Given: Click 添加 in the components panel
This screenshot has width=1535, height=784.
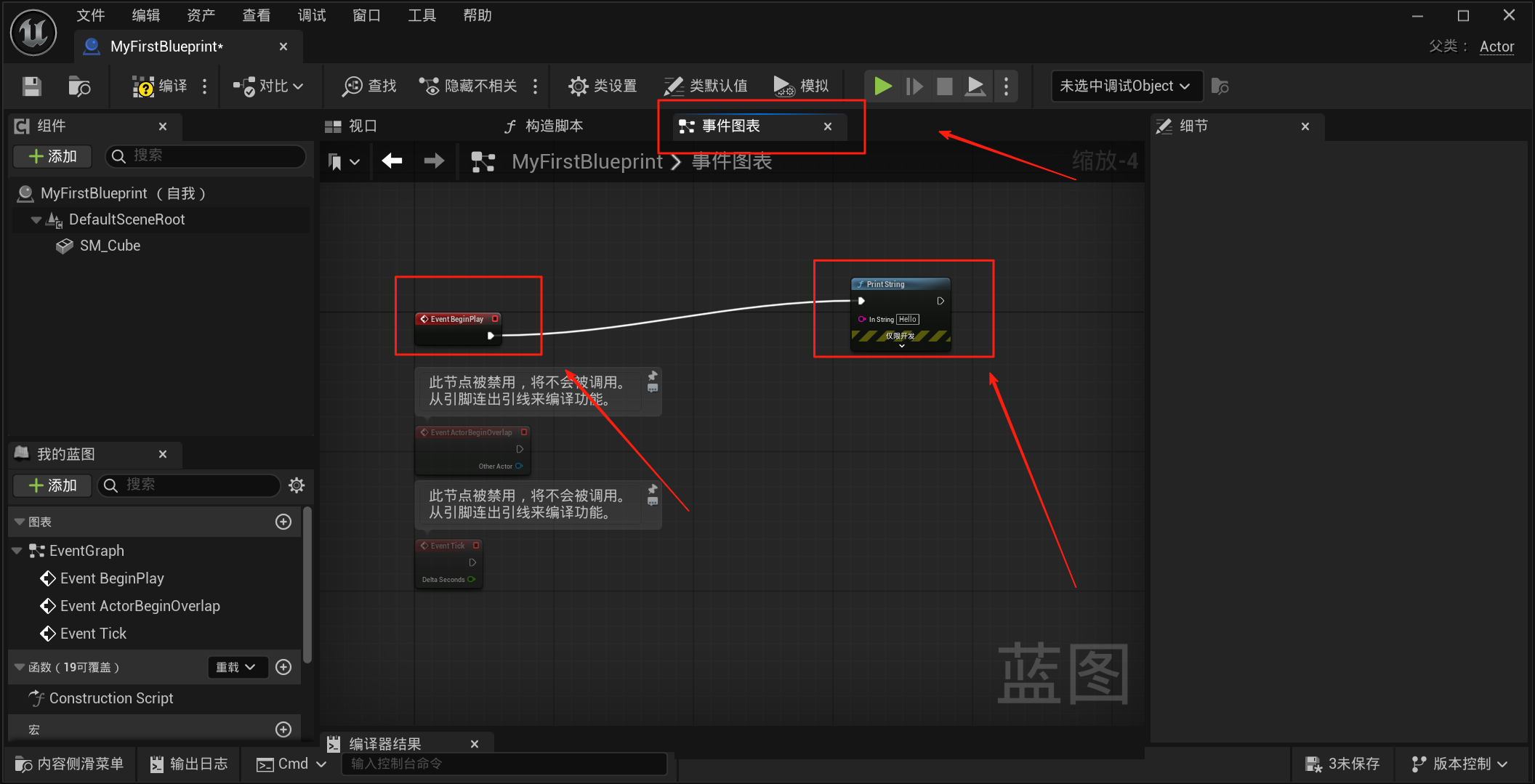Looking at the screenshot, I should tap(52, 156).
